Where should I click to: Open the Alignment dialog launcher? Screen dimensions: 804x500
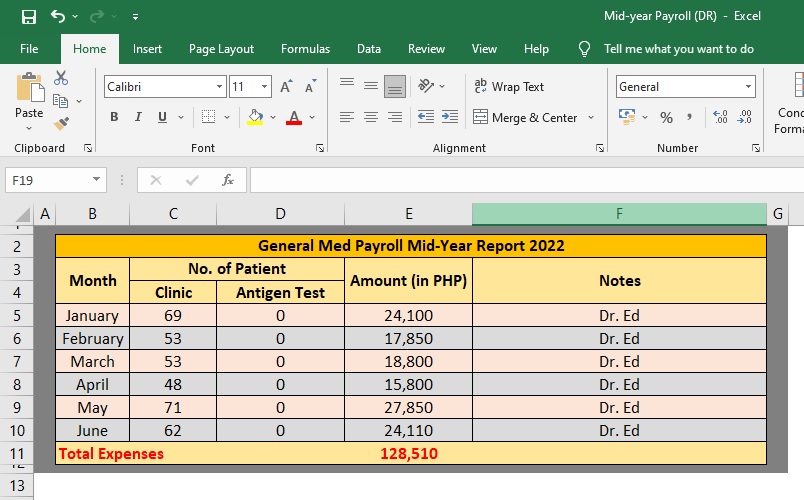tap(599, 148)
